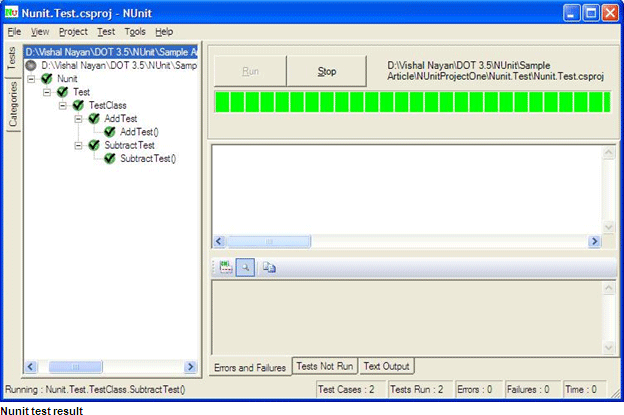Collapse the TestClass tree node
Image resolution: width=624 pixels, height=415 pixels.
coord(62,106)
